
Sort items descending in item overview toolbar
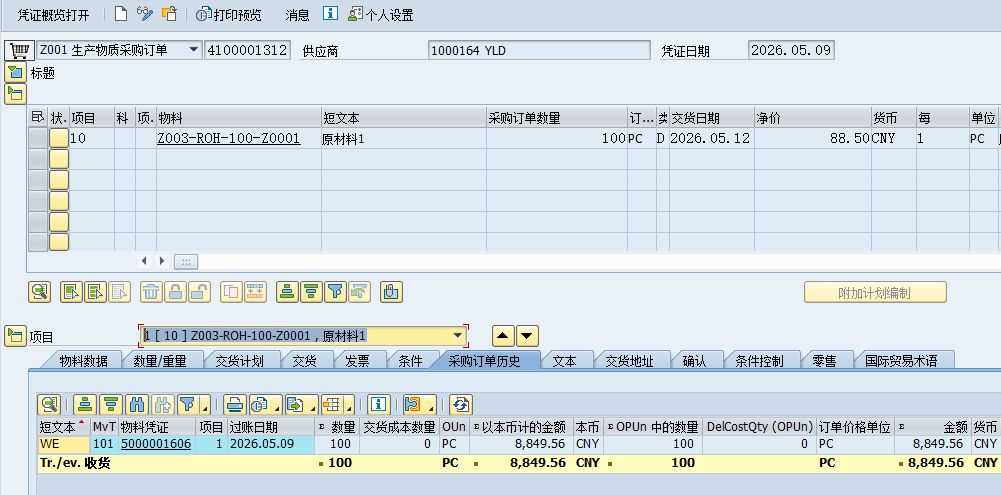tap(311, 292)
